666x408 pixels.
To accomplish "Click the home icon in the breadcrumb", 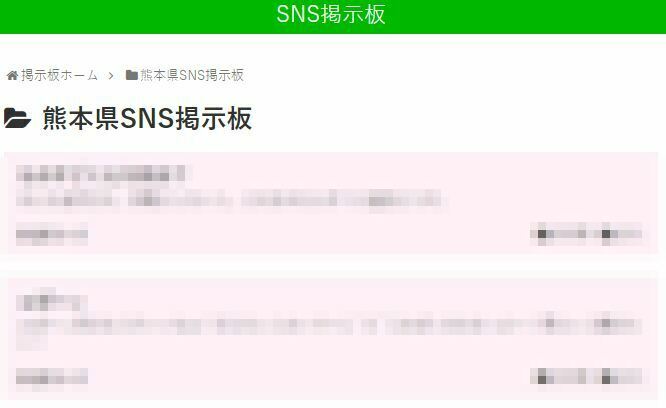I will (12, 76).
